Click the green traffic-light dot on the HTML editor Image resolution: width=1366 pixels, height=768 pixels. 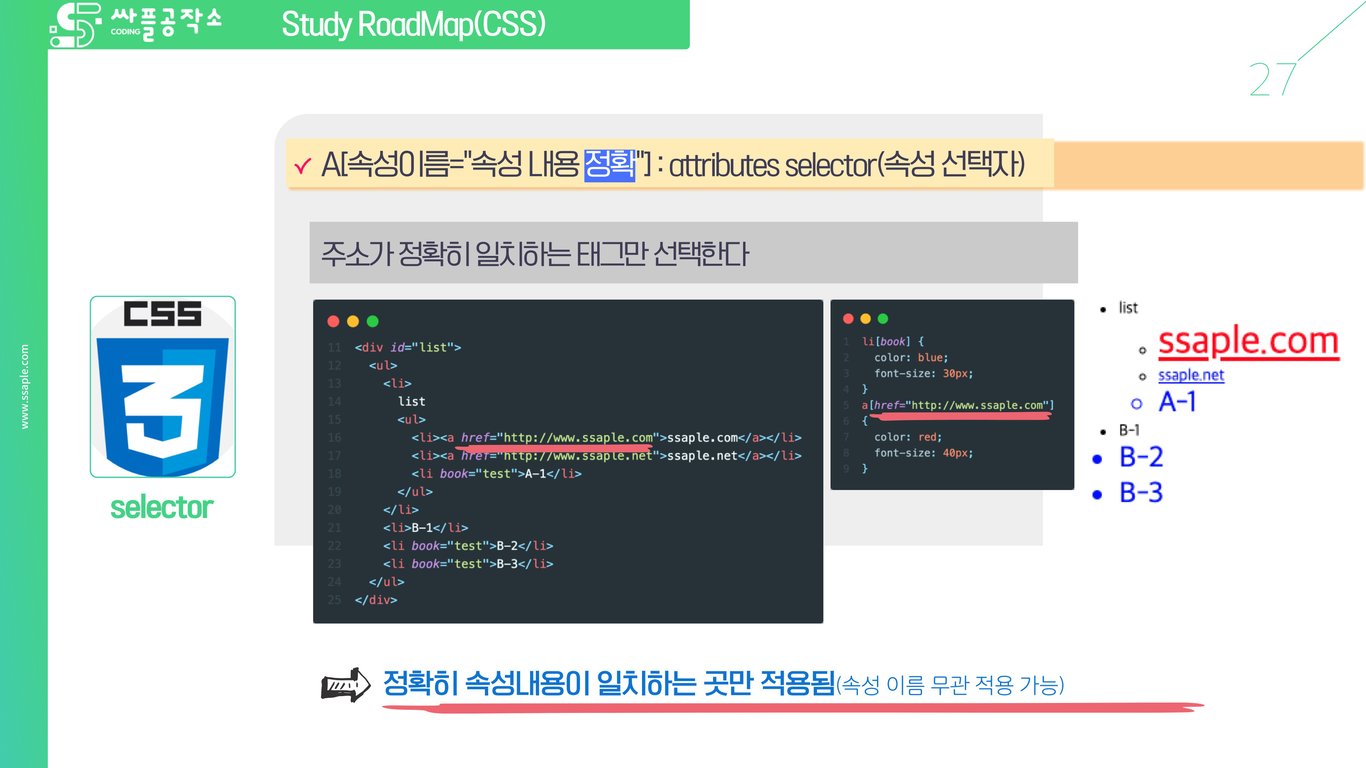pyautogui.click(x=371, y=320)
